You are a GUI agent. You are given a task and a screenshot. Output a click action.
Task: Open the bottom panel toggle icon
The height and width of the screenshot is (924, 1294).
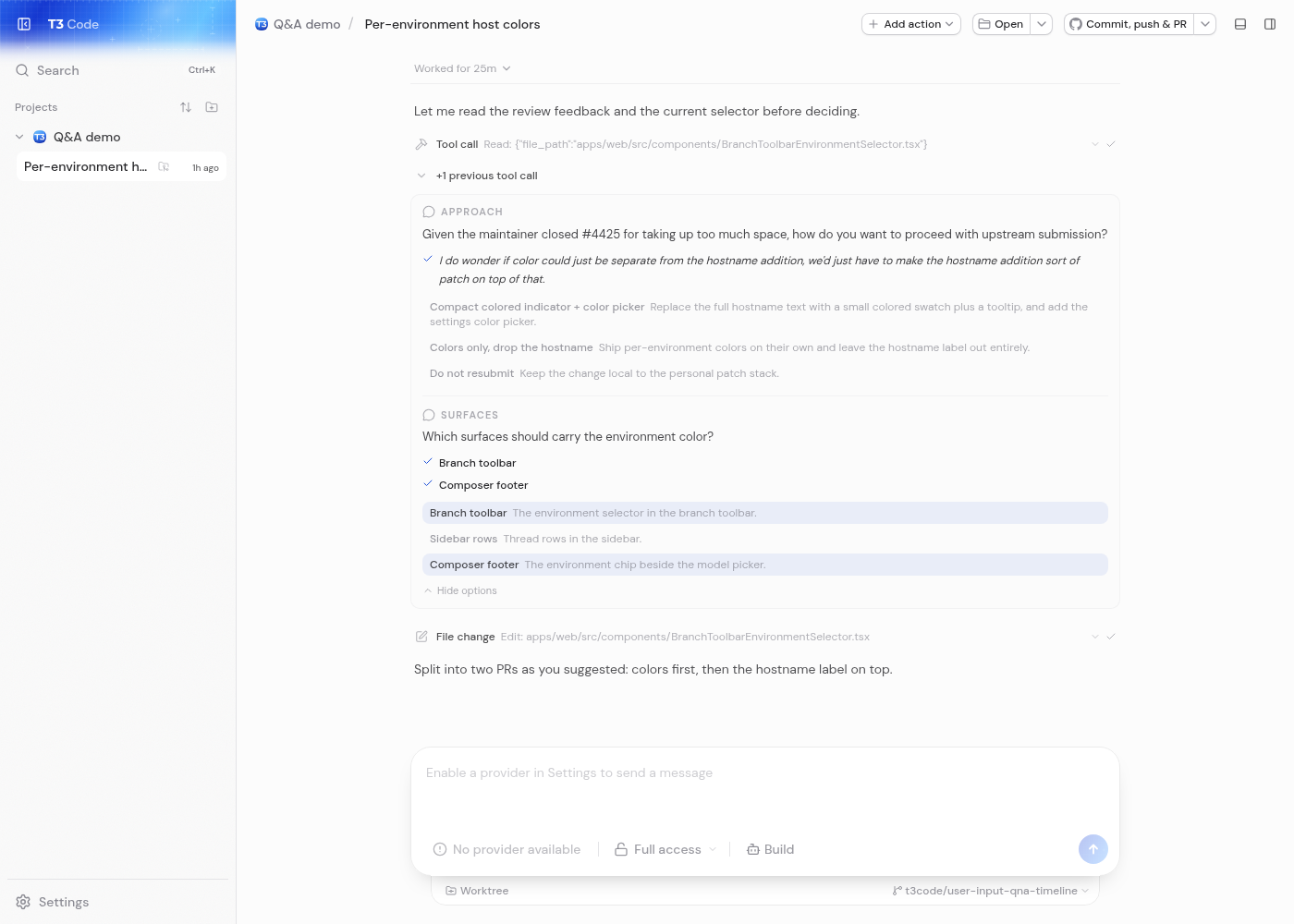coord(1240,24)
